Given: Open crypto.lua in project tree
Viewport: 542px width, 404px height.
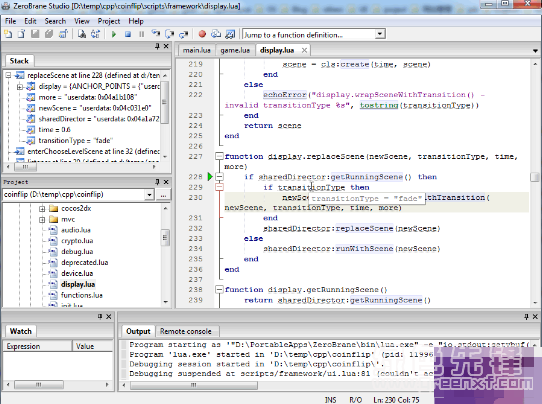Looking at the screenshot, I should point(77,241).
